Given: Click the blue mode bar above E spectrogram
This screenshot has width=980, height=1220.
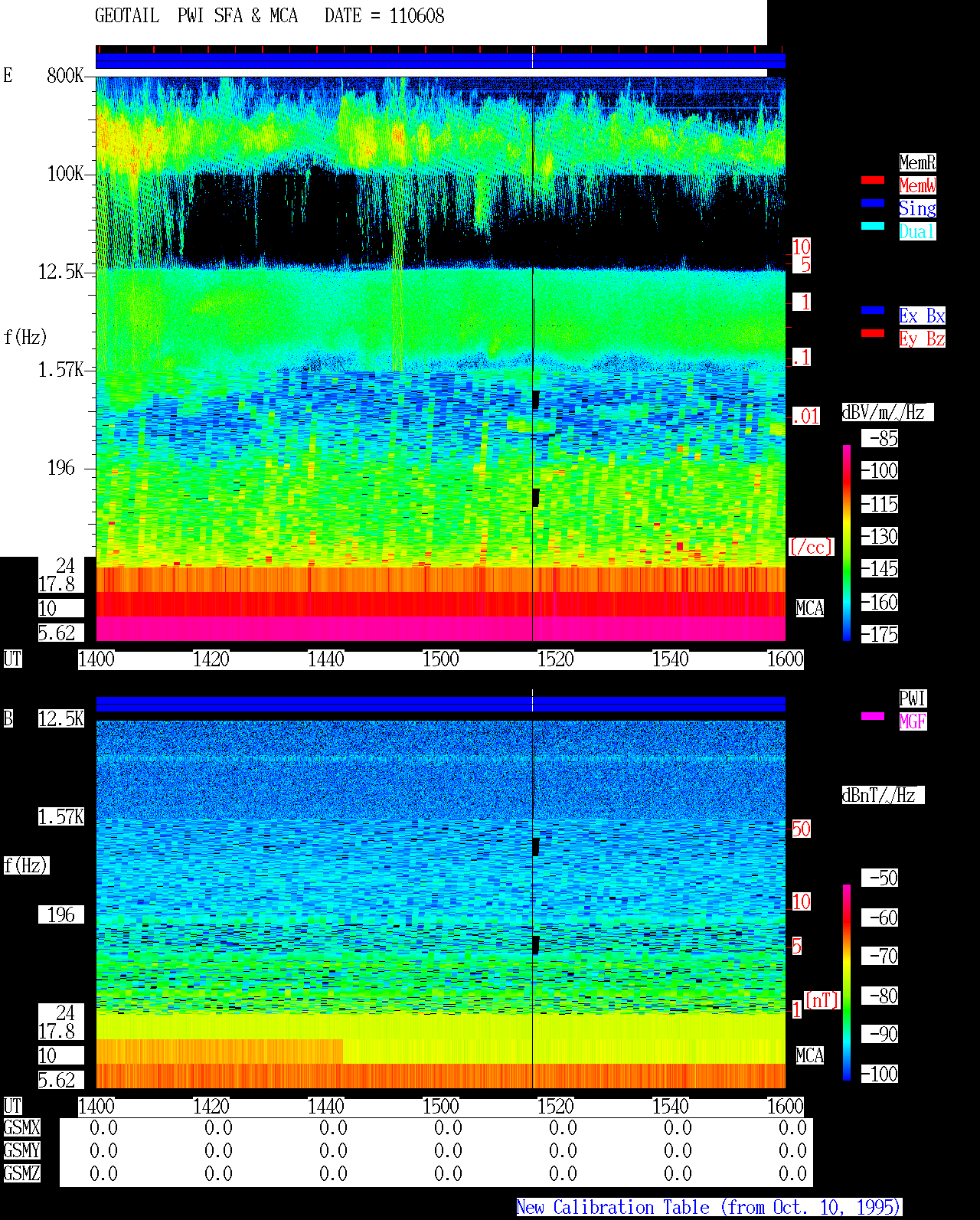Looking at the screenshot, I should pyautogui.click(x=440, y=61).
